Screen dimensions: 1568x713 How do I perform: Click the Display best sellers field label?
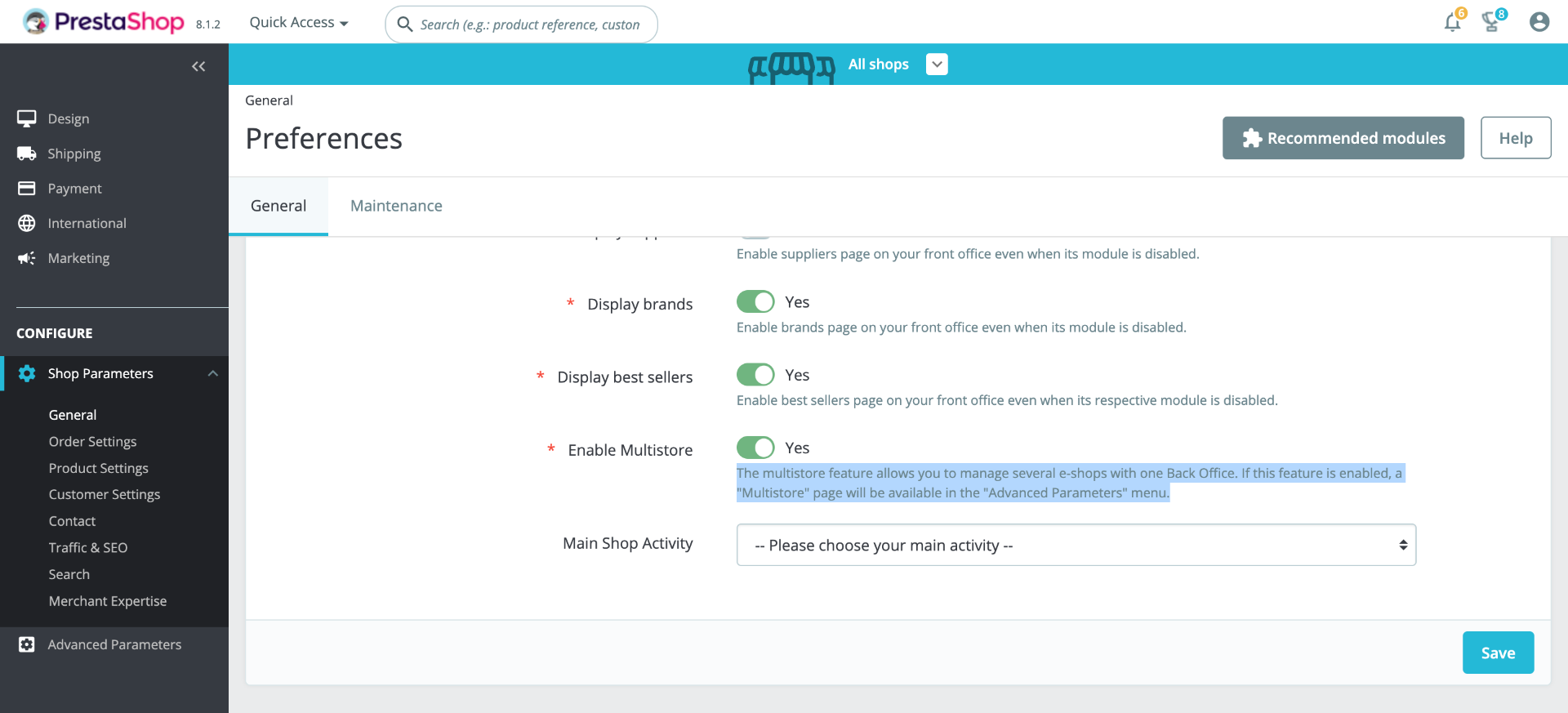pos(625,377)
